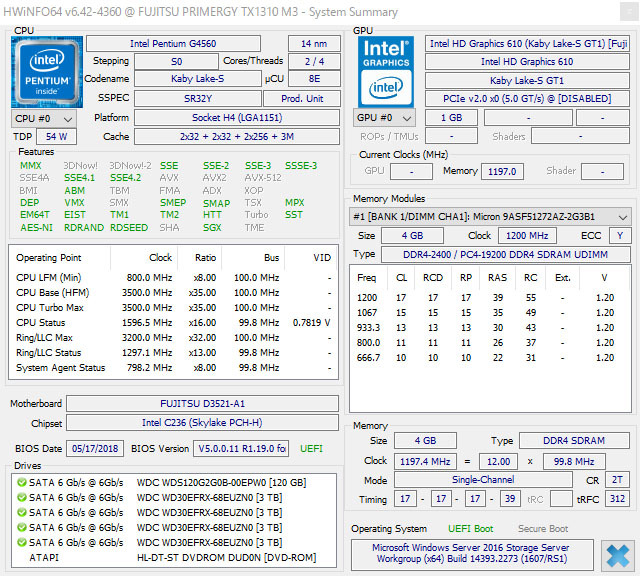Select the System Agent Status row
This screenshot has height=576, width=640.
pyautogui.click(x=173, y=368)
